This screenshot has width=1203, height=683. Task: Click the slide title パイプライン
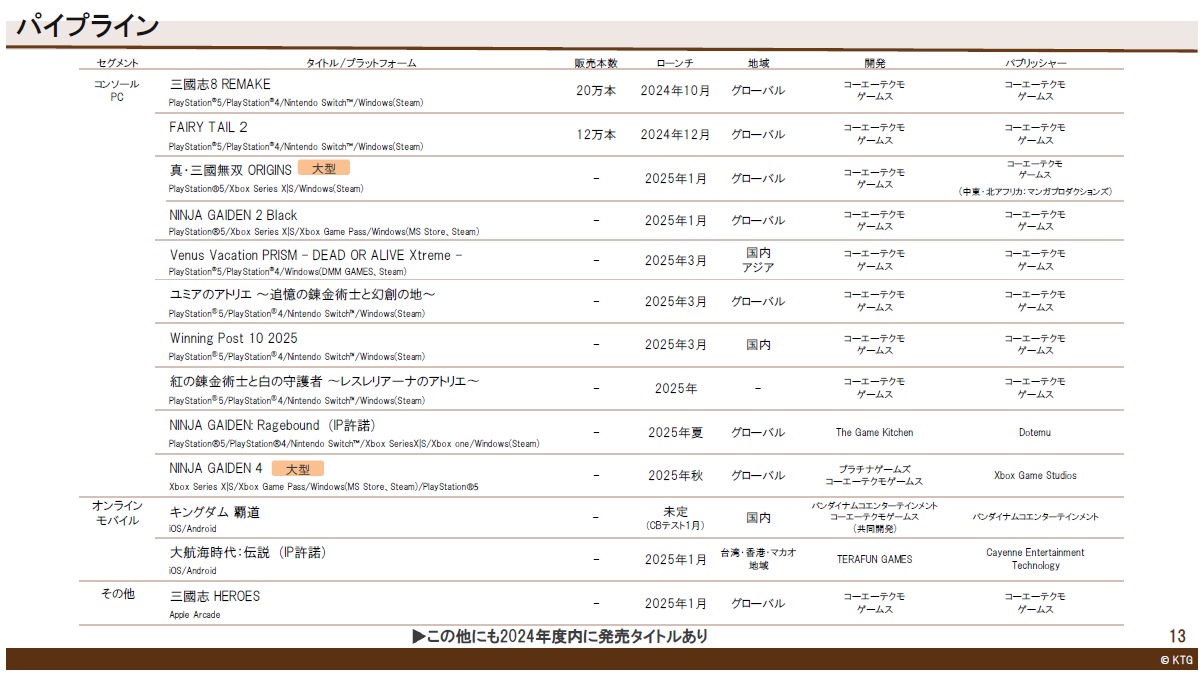88,25
